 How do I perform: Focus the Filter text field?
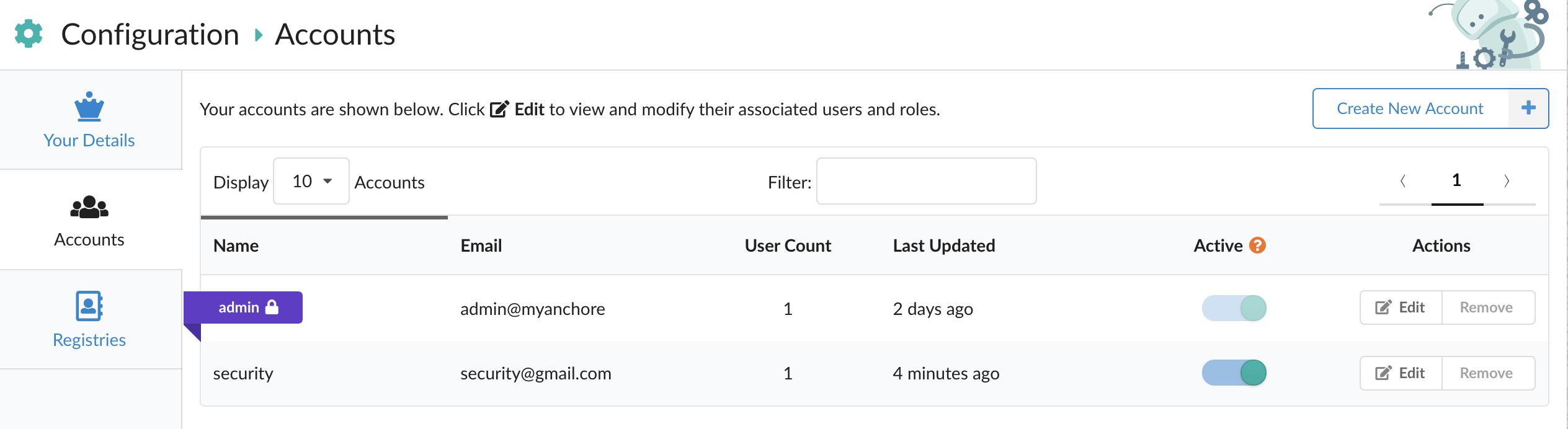(x=925, y=181)
